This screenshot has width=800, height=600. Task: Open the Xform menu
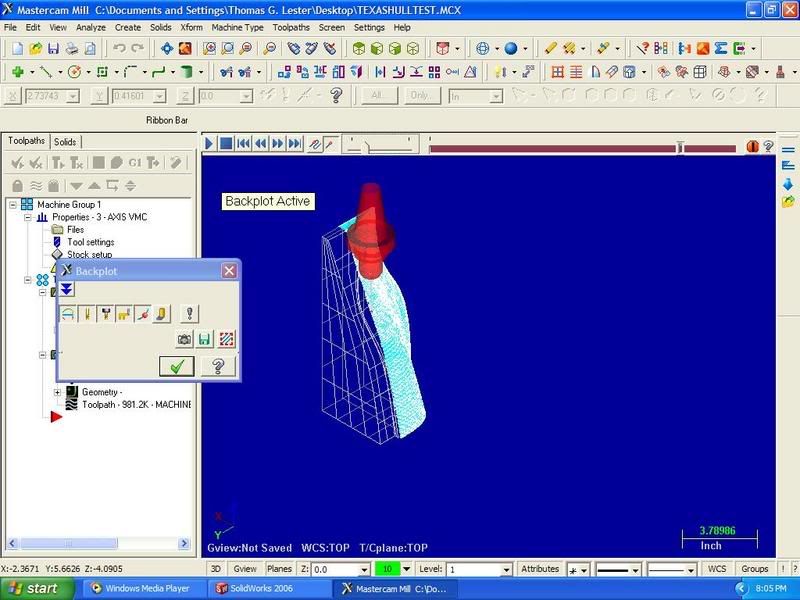pyautogui.click(x=191, y=28)
